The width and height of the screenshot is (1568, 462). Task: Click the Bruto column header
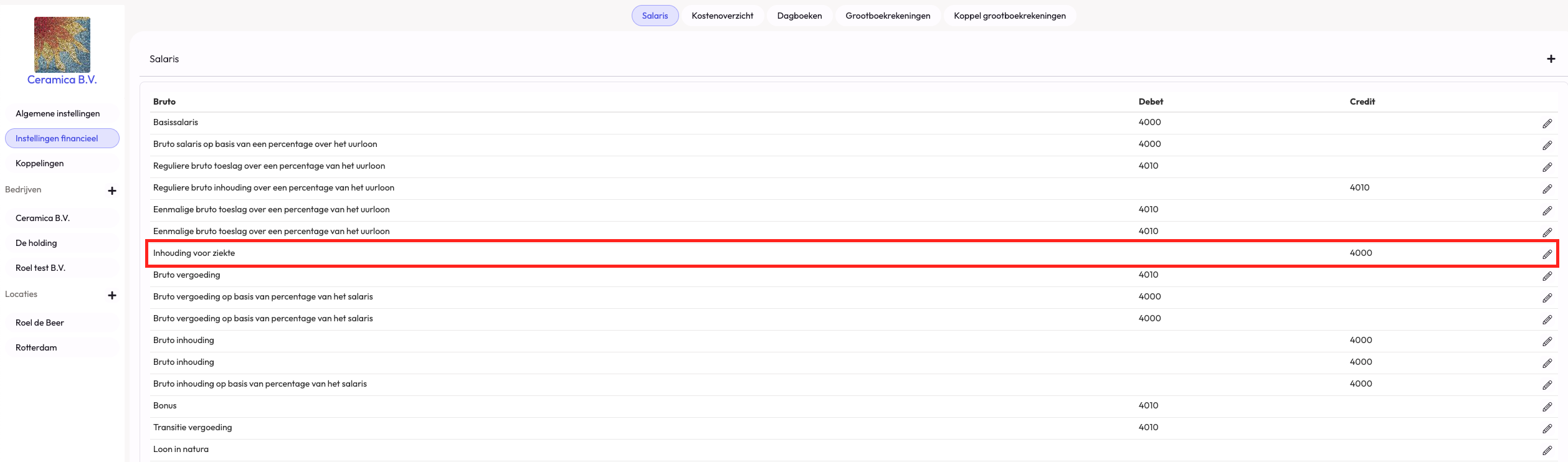pos(164,101)
